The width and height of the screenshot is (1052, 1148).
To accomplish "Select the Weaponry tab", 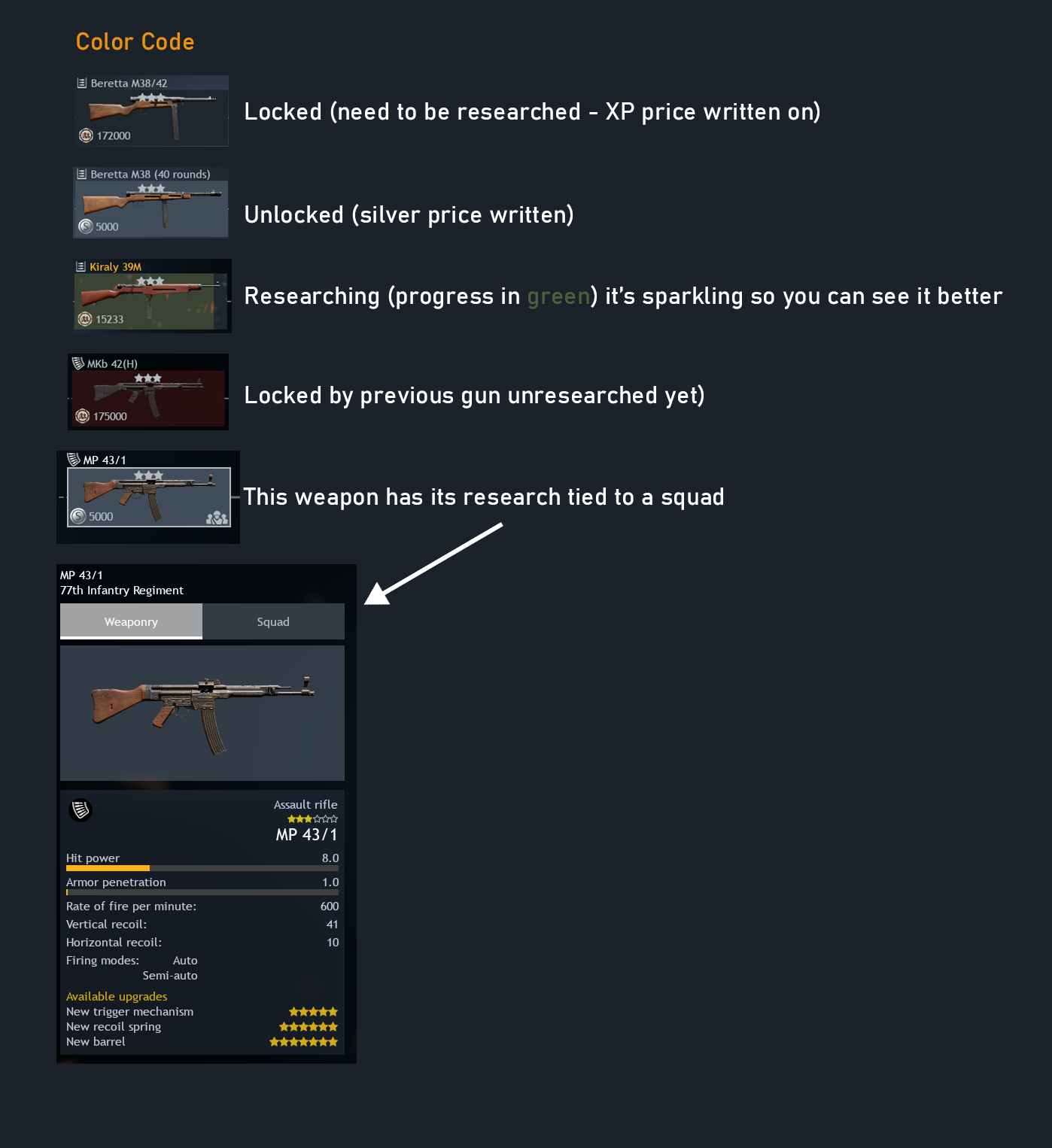I will click(131, 621).
